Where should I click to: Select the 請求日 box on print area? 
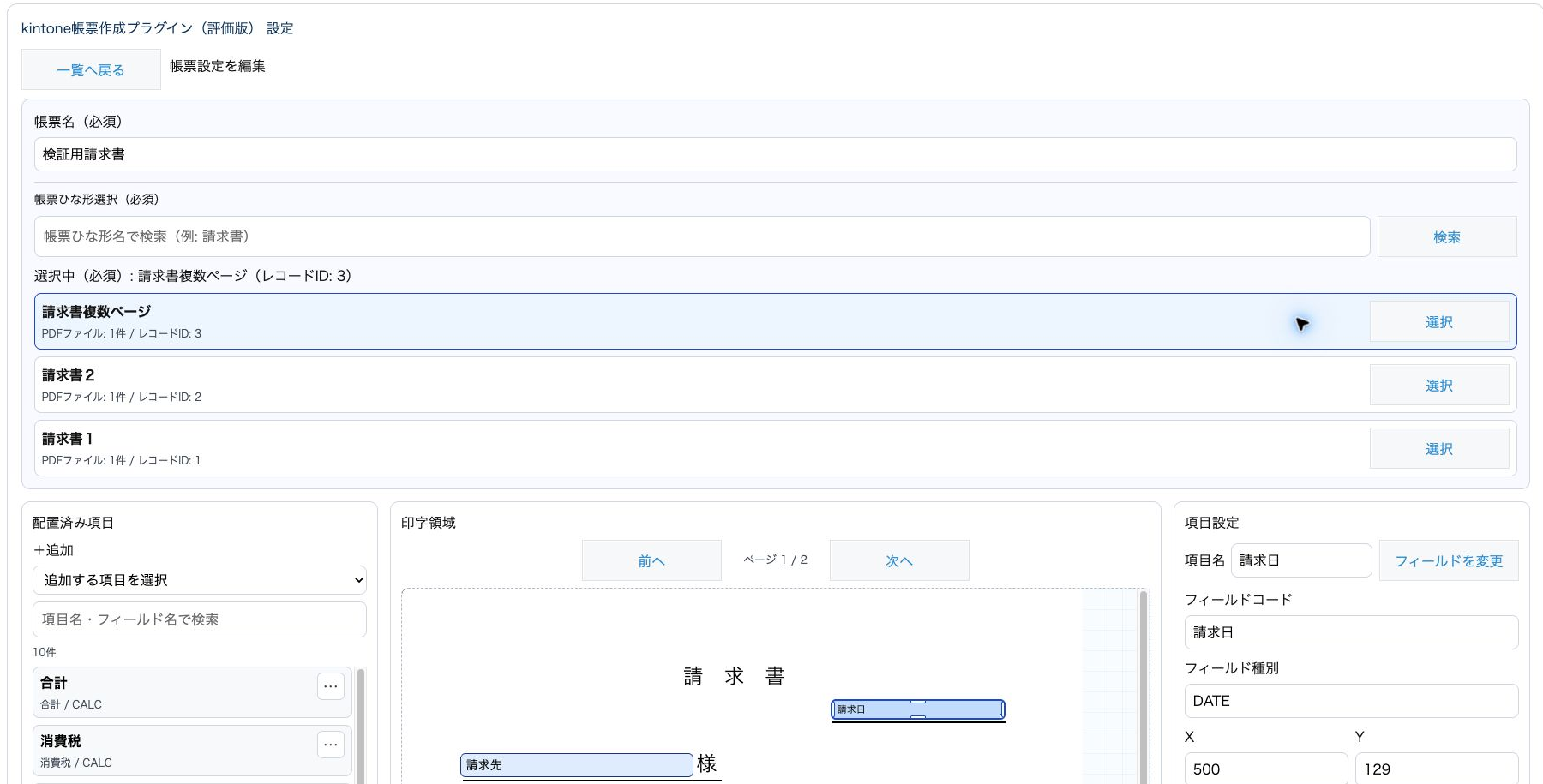tap(918, 709)
